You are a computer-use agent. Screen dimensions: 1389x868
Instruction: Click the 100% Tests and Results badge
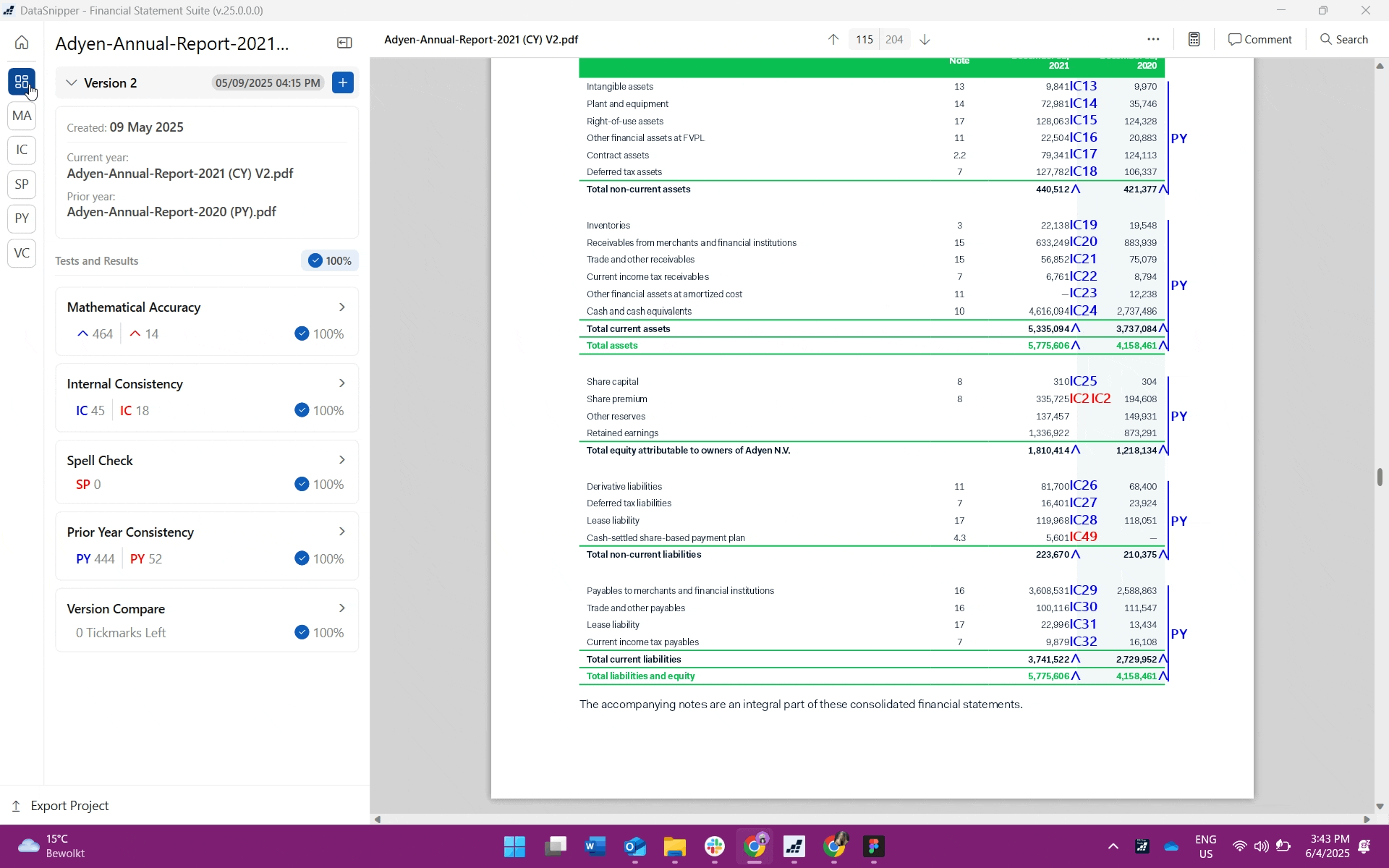coord(330,261)
